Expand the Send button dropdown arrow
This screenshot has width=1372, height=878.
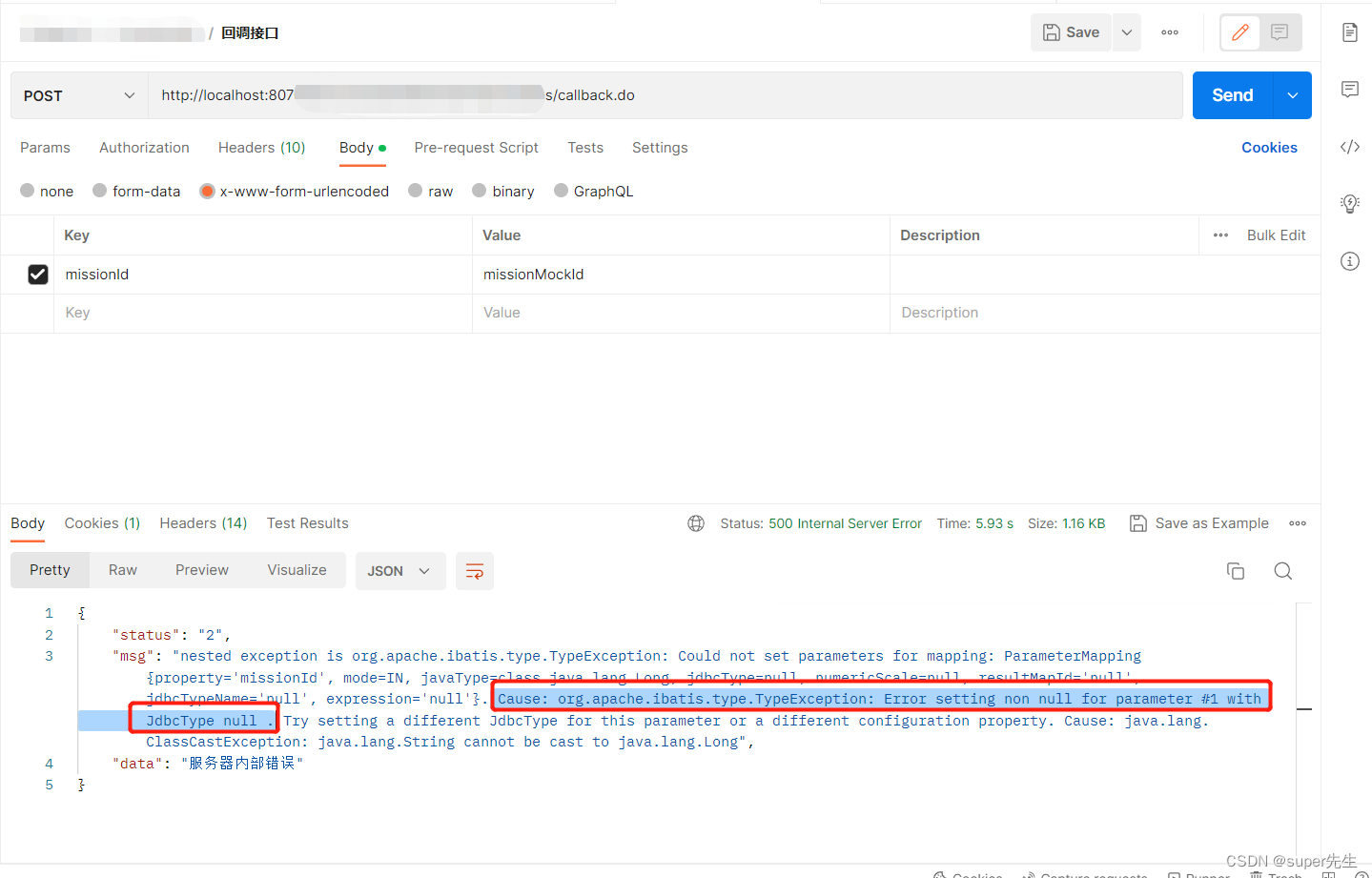1293,95
